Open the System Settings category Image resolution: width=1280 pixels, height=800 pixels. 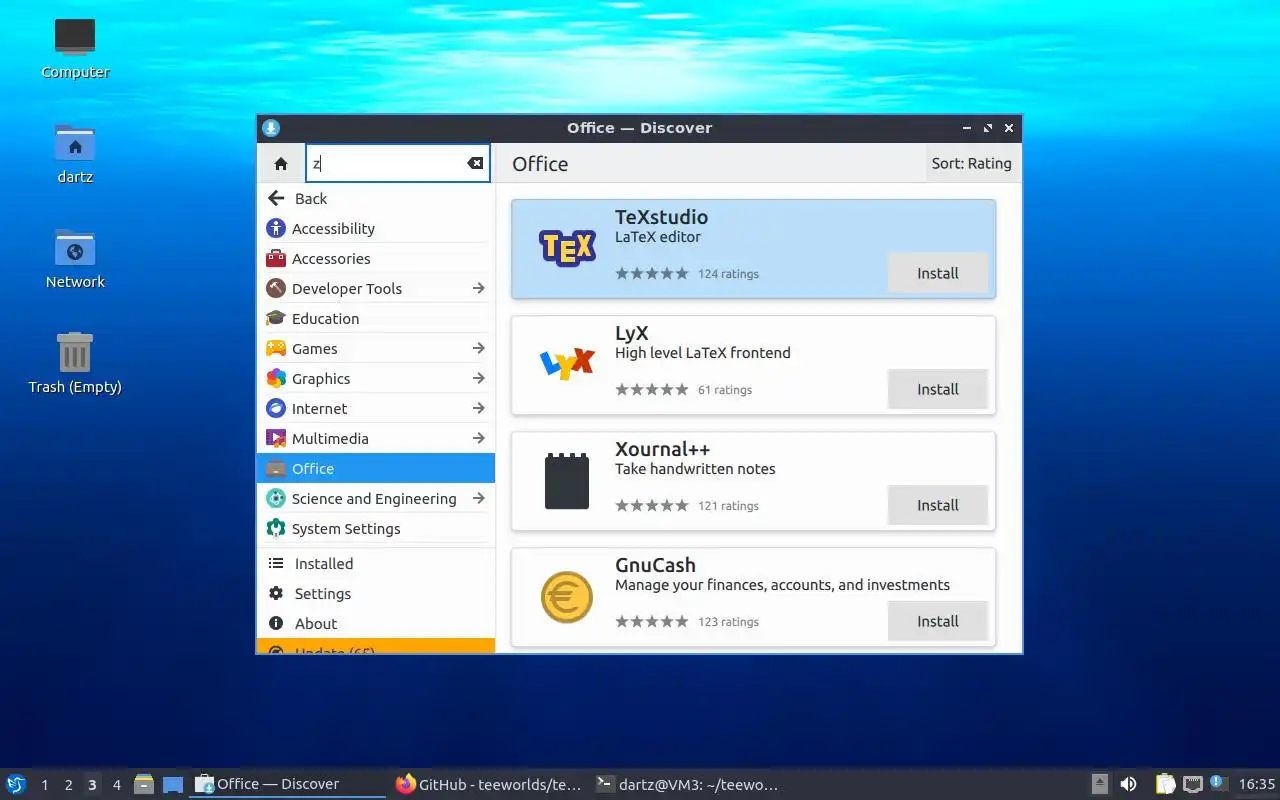[x=376, y=528]
